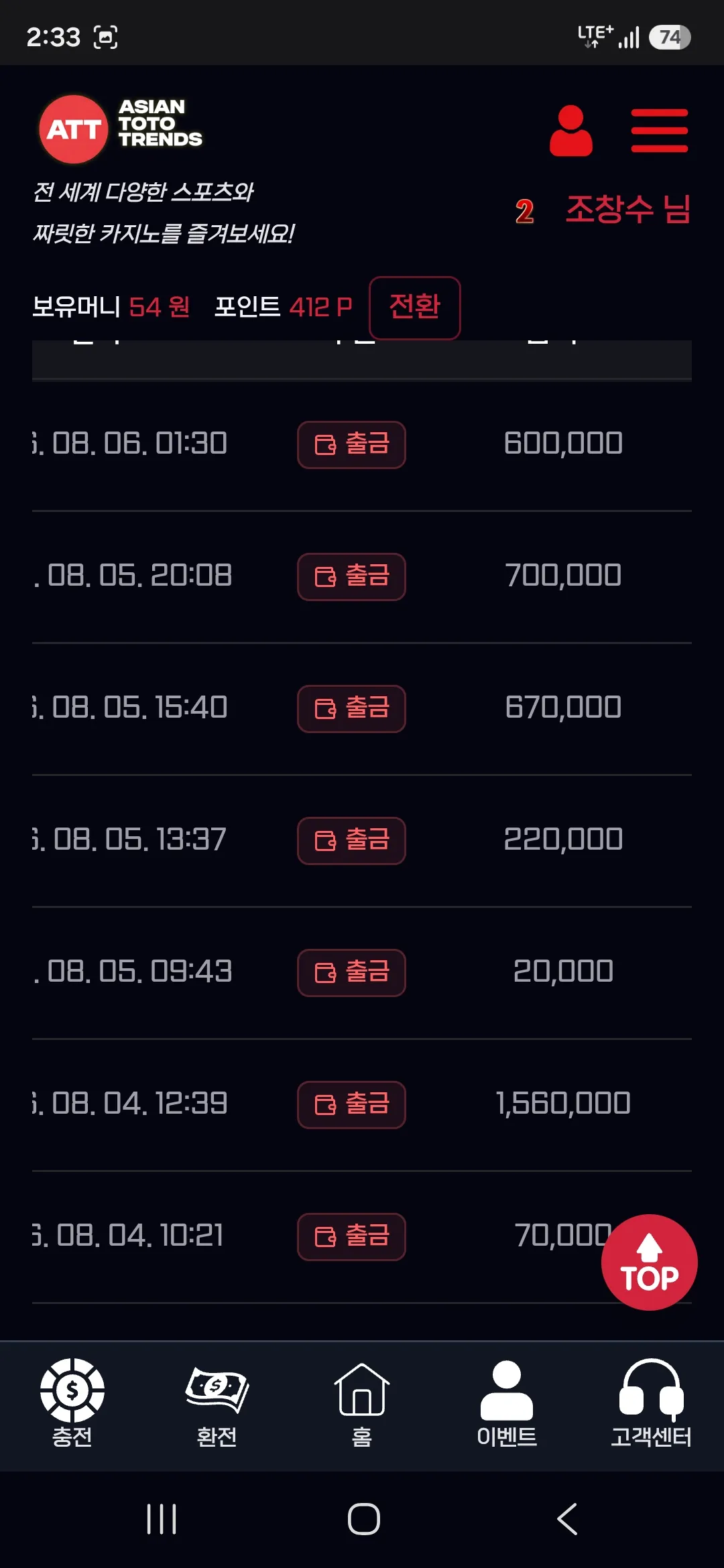Open 고객센터 via the headset icon

651,1404
